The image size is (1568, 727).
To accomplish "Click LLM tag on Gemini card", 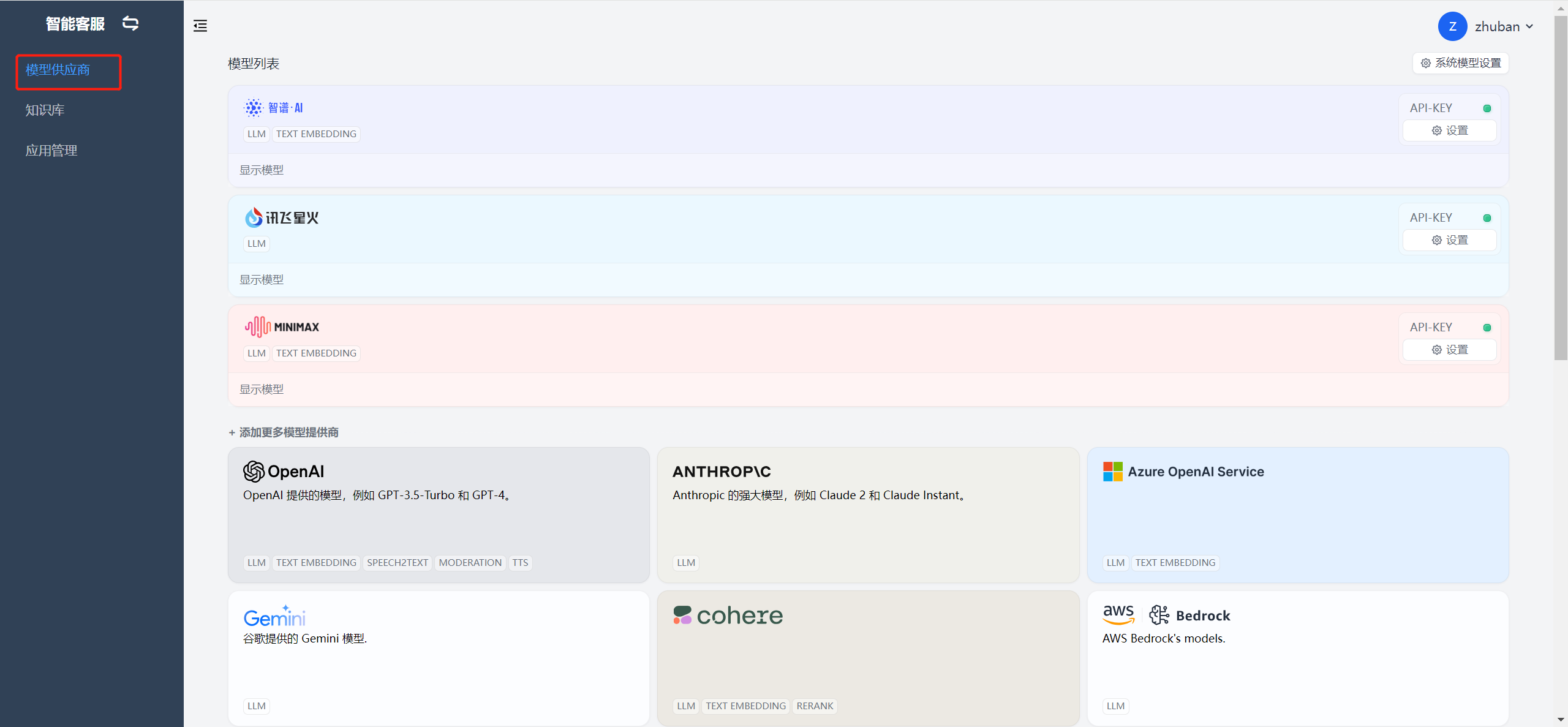I will click(257, 706).
